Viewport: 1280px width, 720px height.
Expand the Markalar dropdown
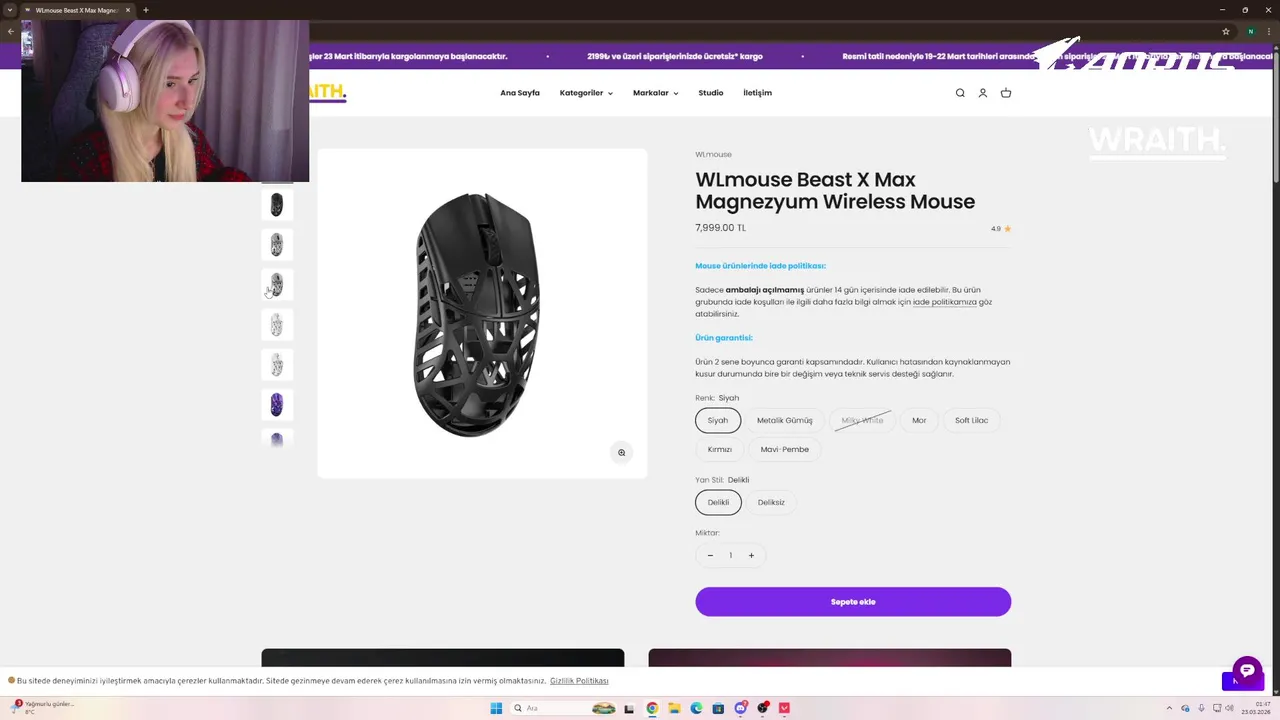click(655, 93)
